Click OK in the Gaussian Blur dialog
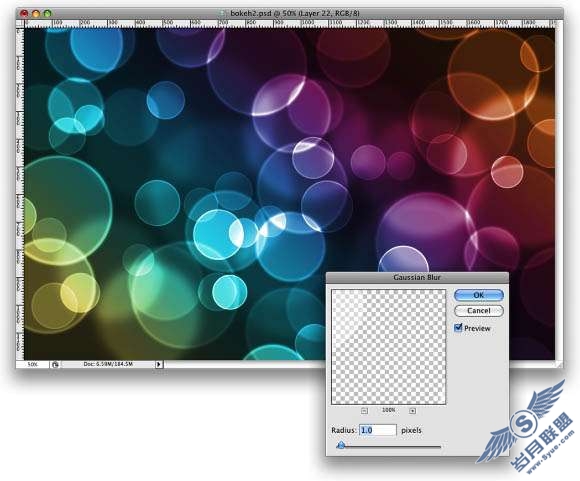The width and height of the screenshot is (580, 481). point(479,295)
